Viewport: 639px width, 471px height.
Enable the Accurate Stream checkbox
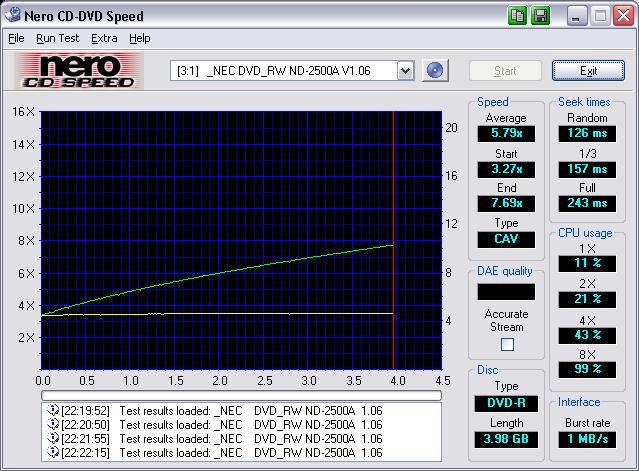[x=507, y=344]
